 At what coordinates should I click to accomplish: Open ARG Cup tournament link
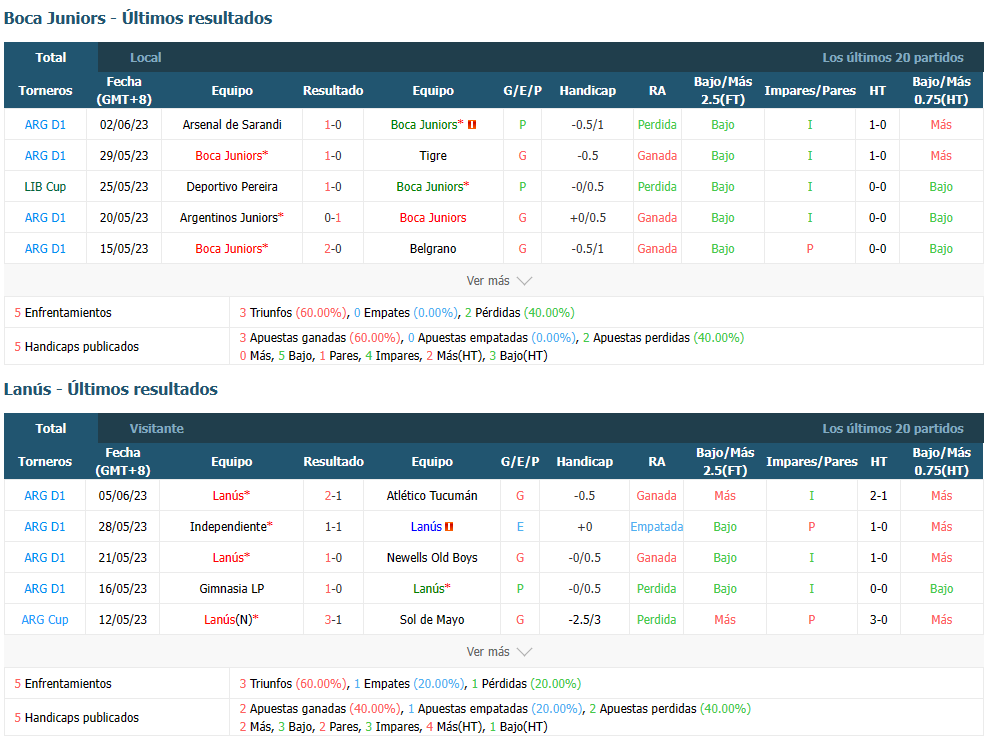(44, 620)
